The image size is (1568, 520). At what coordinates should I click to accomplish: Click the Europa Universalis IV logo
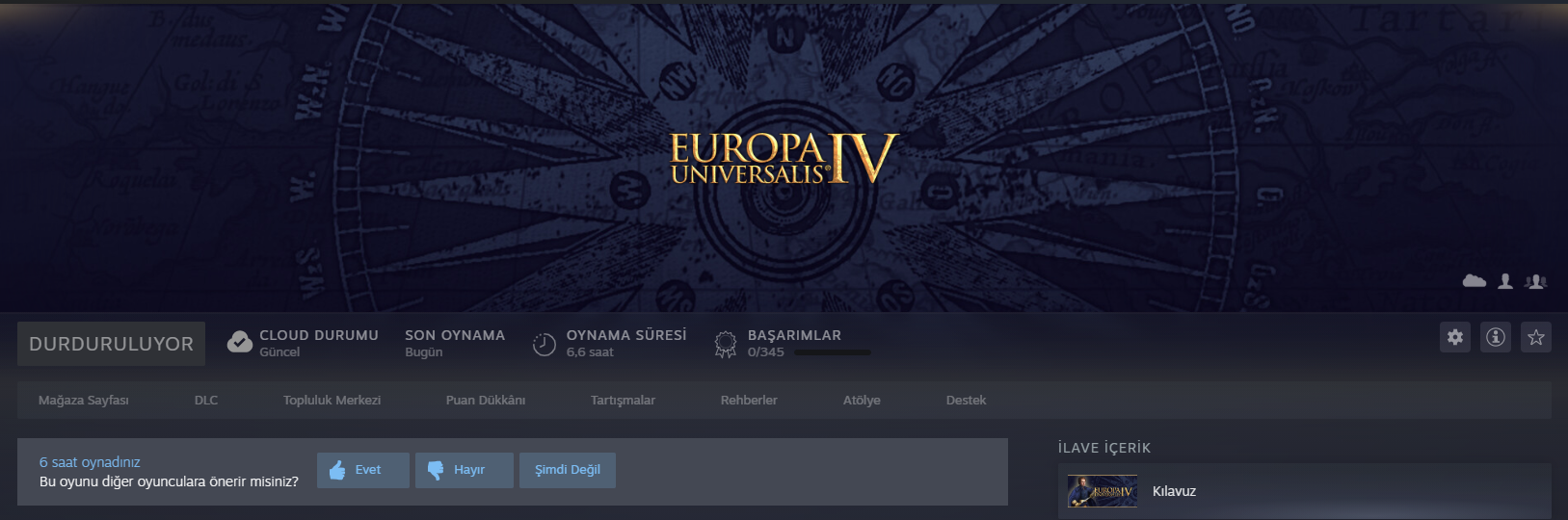click(784, 159)
